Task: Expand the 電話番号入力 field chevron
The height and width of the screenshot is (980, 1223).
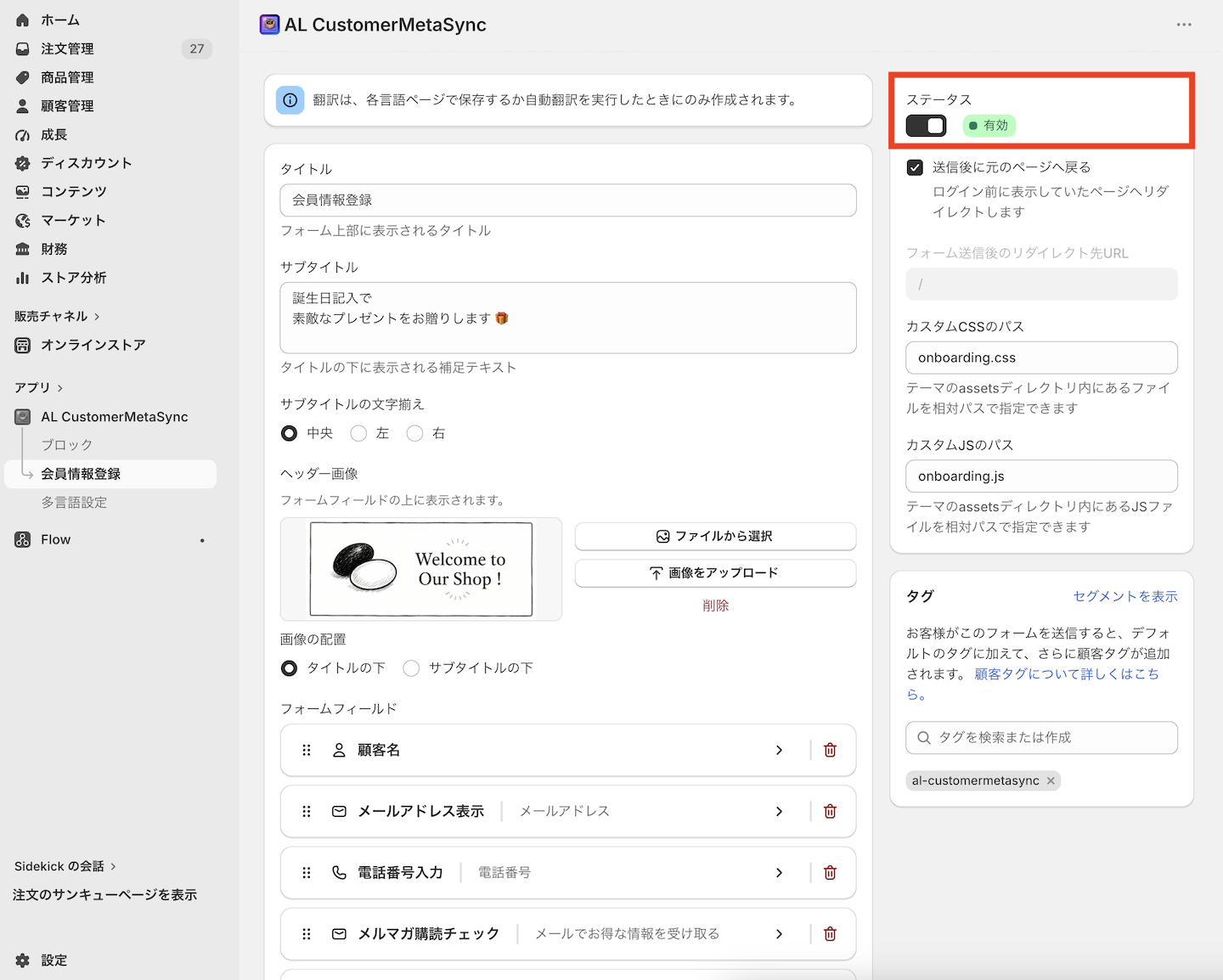Action: (779, 872)
